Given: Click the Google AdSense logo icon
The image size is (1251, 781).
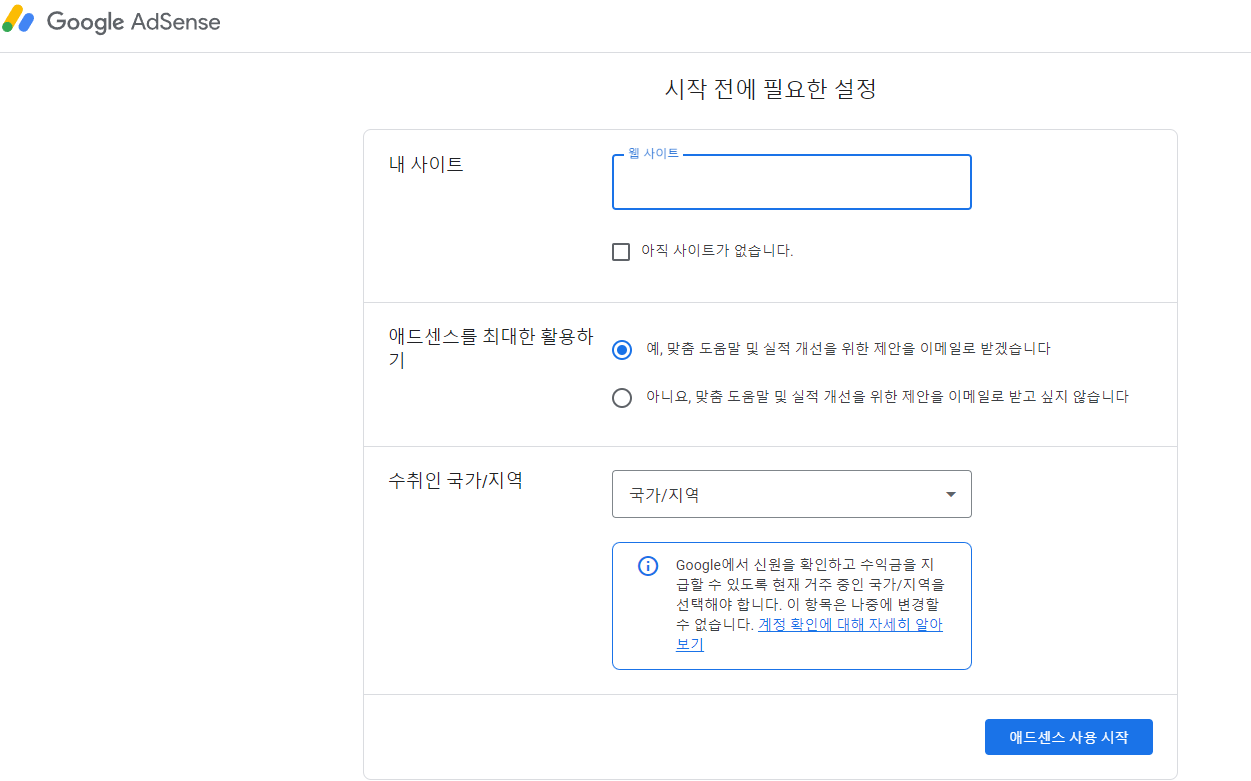Looking at the screenshot, I should point(18,20).
